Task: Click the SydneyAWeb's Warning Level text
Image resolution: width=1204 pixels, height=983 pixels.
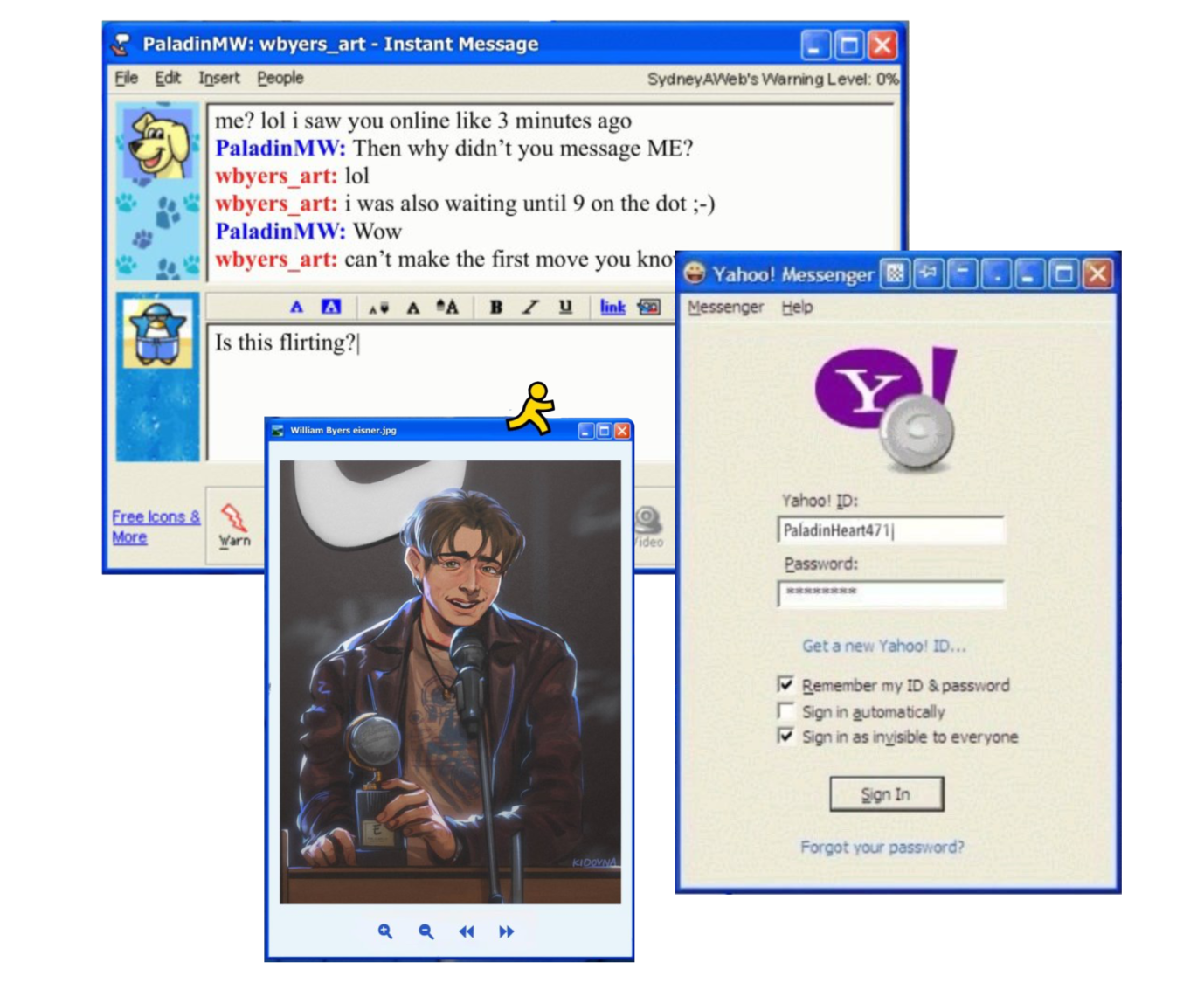Action: tap(772, 79)
